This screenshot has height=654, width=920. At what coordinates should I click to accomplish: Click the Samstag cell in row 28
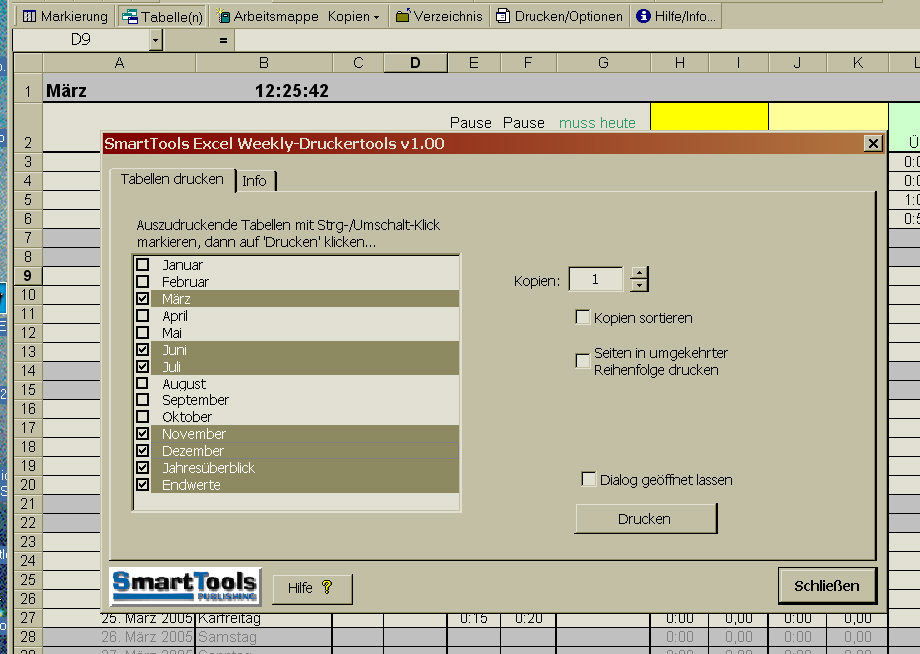(264, 637)
